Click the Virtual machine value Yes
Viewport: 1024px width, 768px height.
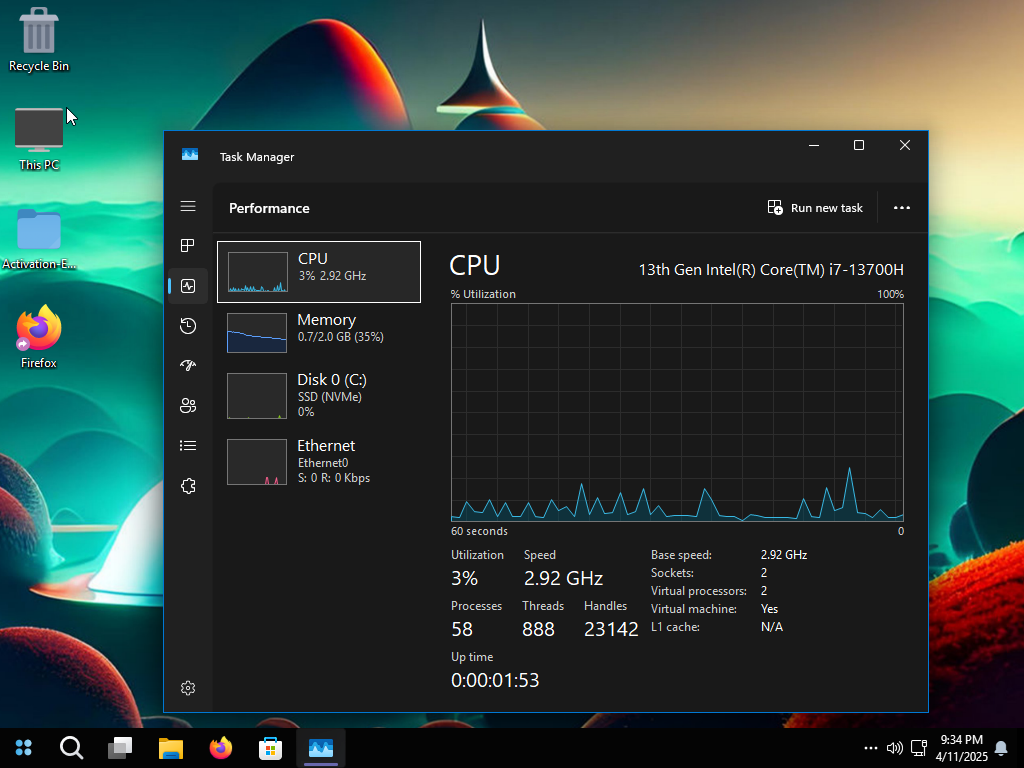[x=769, y=609]
